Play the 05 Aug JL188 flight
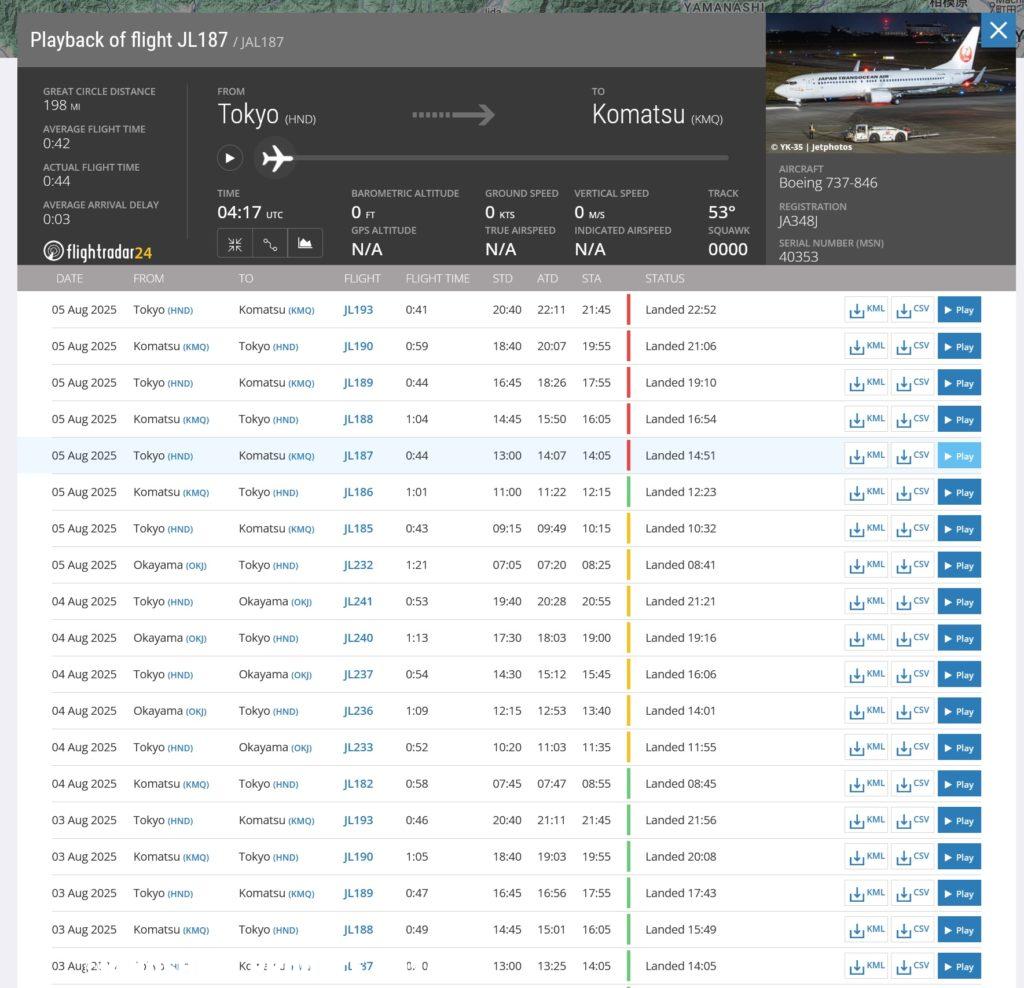 [958, 419]
